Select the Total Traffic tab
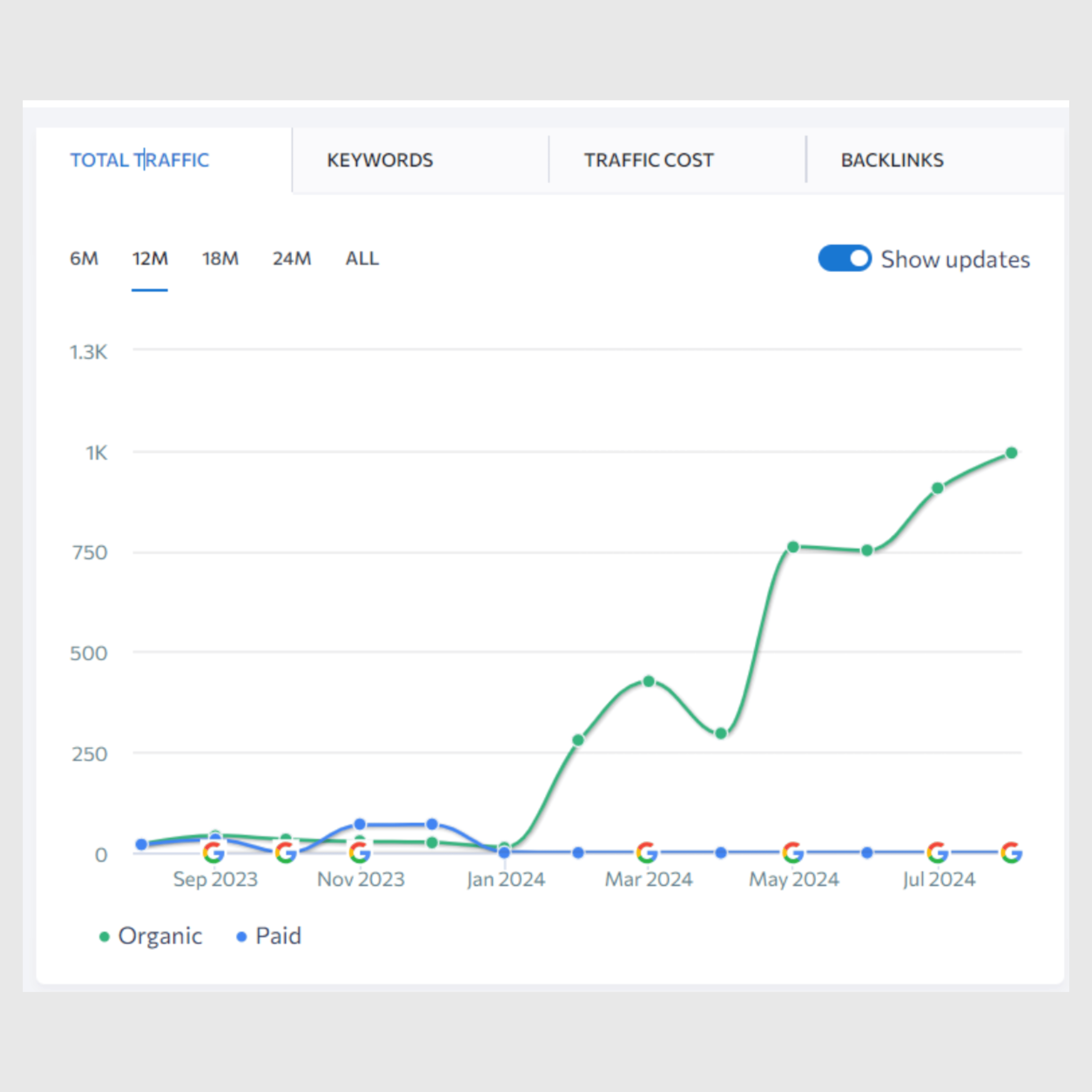This screenshot has height=1092, width=1092. [x=139, y=160]
